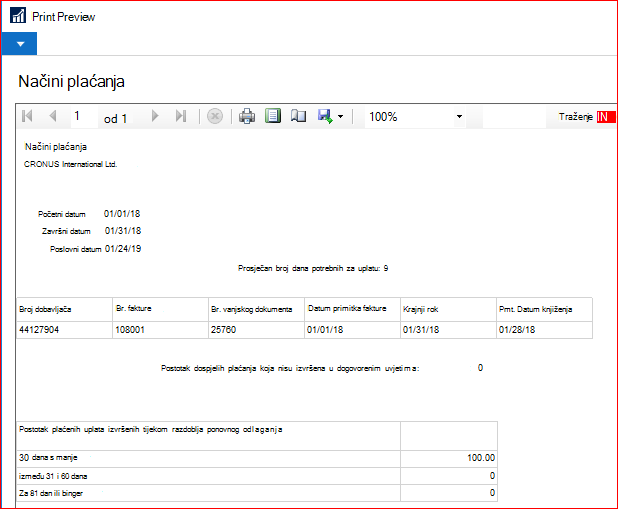Go to next page arrow
618x509 pixels.
click(x=155, y=116)
